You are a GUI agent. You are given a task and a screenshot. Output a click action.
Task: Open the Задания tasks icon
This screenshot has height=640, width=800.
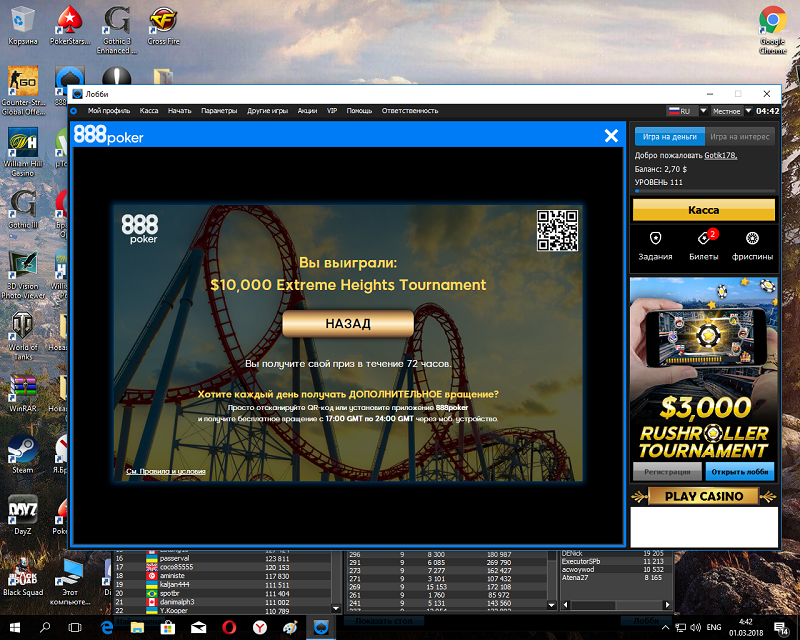pos(655,245)
